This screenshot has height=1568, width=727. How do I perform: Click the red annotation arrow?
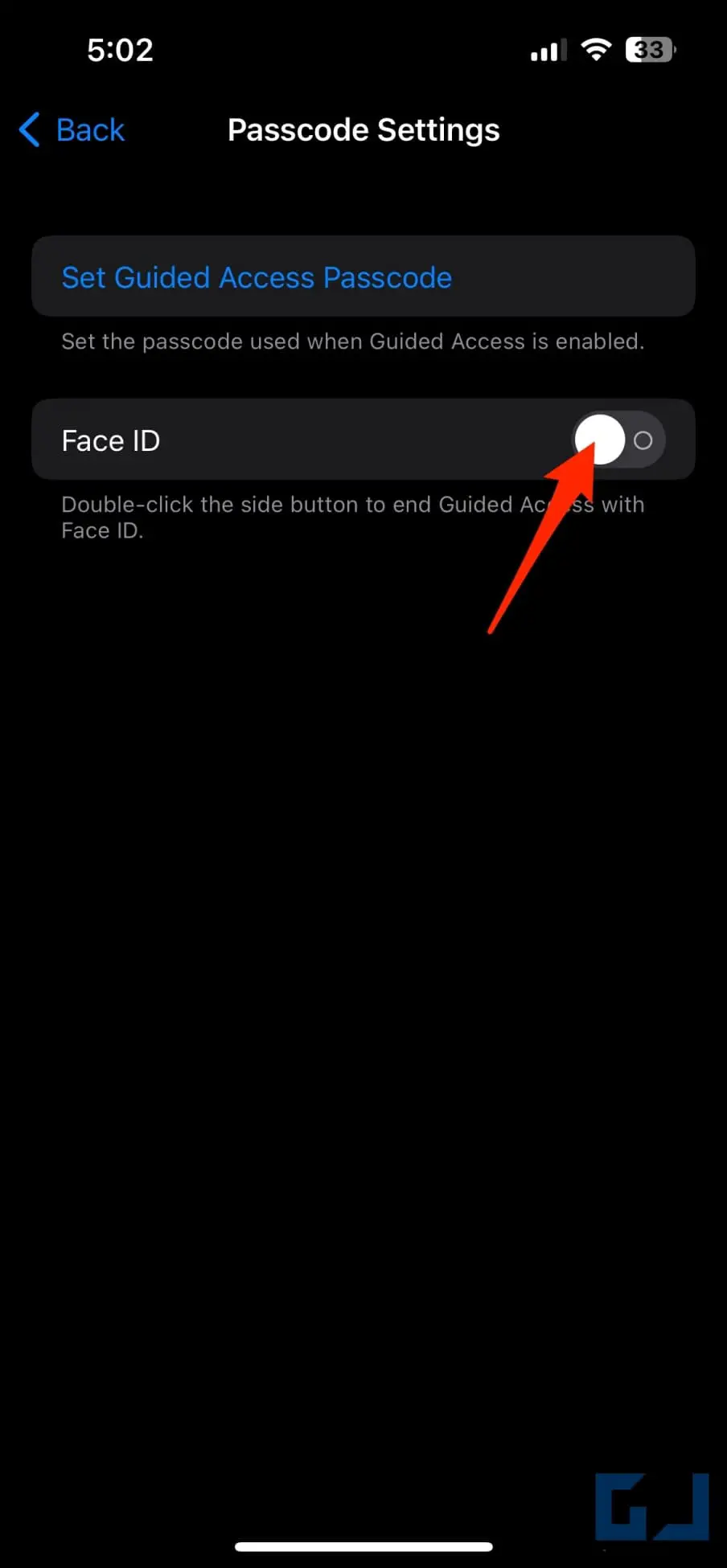pyautogui.click(x=541, y=538)
